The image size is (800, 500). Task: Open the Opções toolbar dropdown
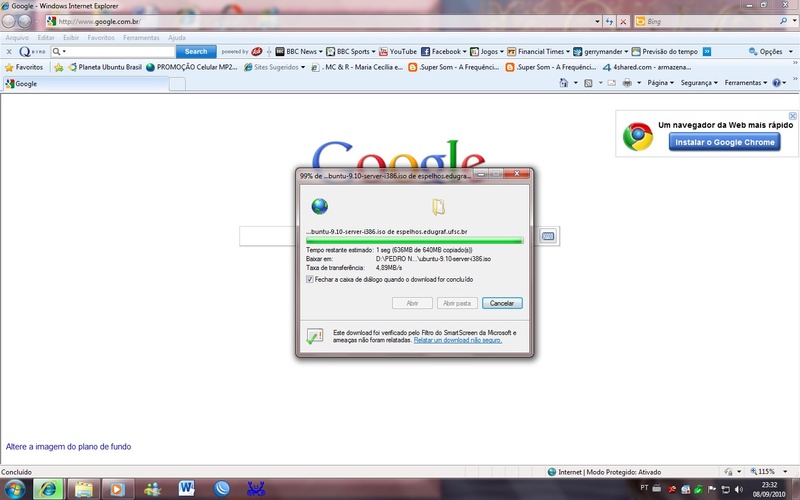point(770,52)
